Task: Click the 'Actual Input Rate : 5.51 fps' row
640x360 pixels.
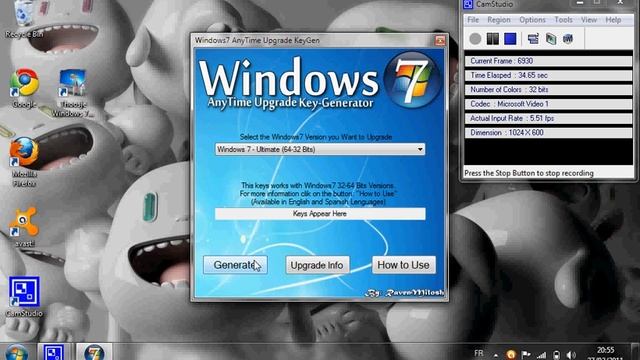Action: coord(548,118)
